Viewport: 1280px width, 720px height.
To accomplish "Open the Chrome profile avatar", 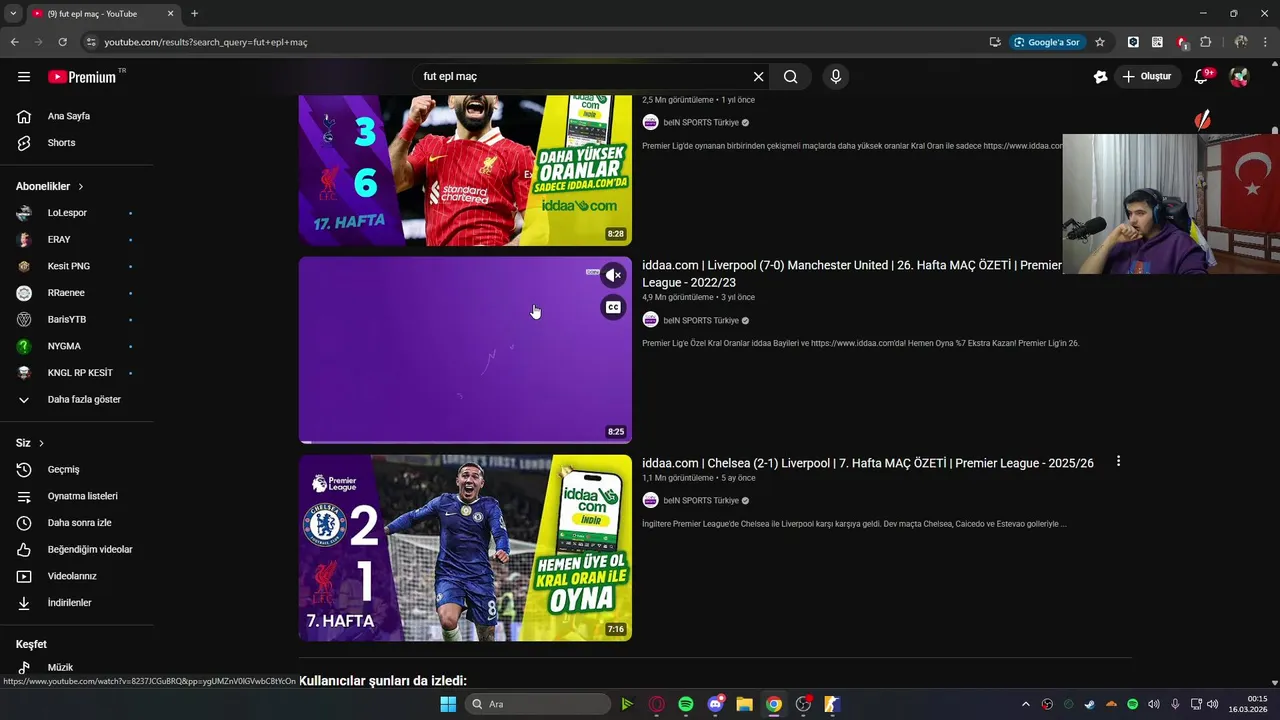I will [x=1241, y=42].
